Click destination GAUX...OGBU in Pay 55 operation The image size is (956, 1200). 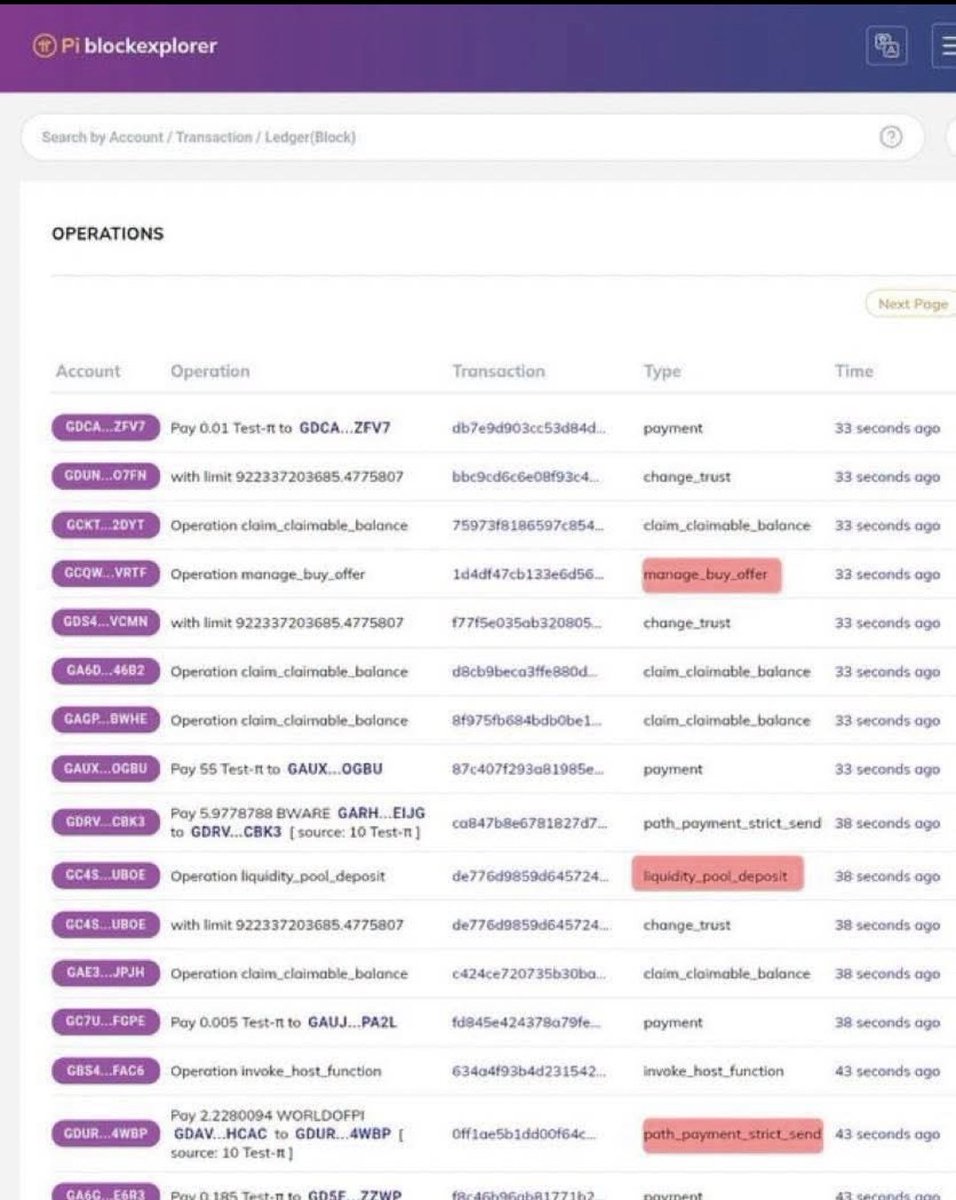click(x=335, y=769)
